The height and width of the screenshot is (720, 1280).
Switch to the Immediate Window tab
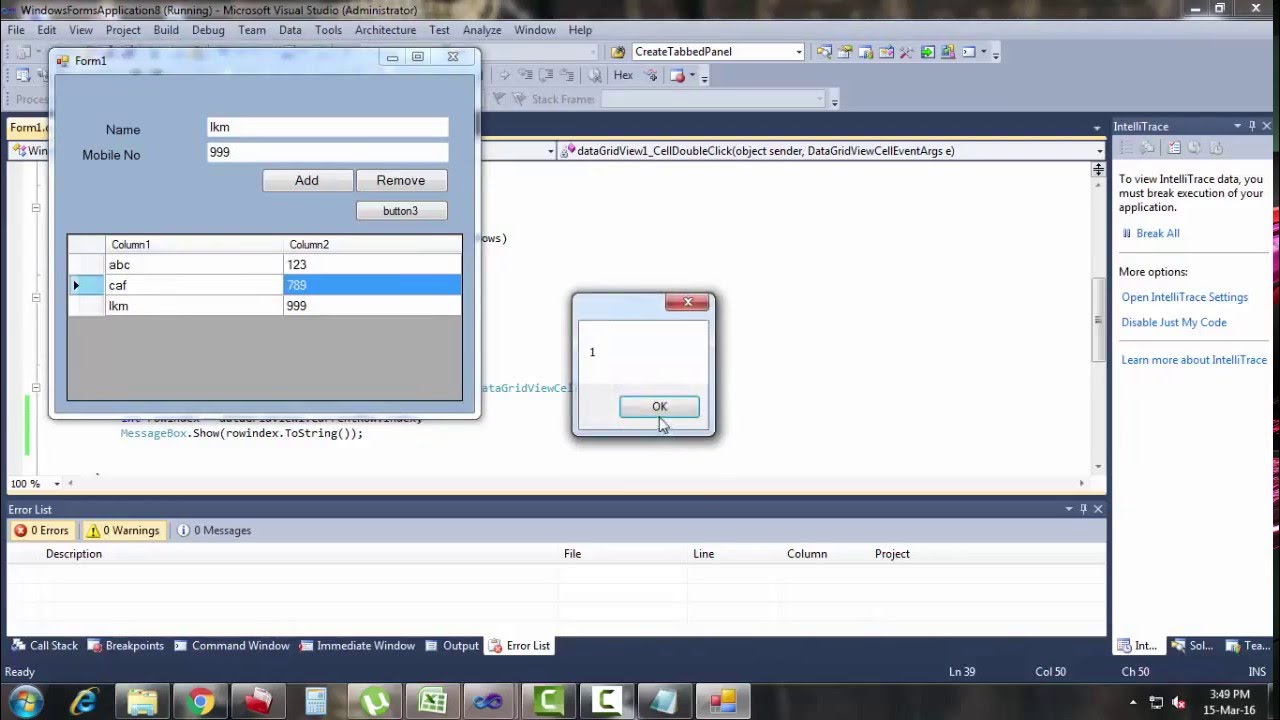point(356,646)
